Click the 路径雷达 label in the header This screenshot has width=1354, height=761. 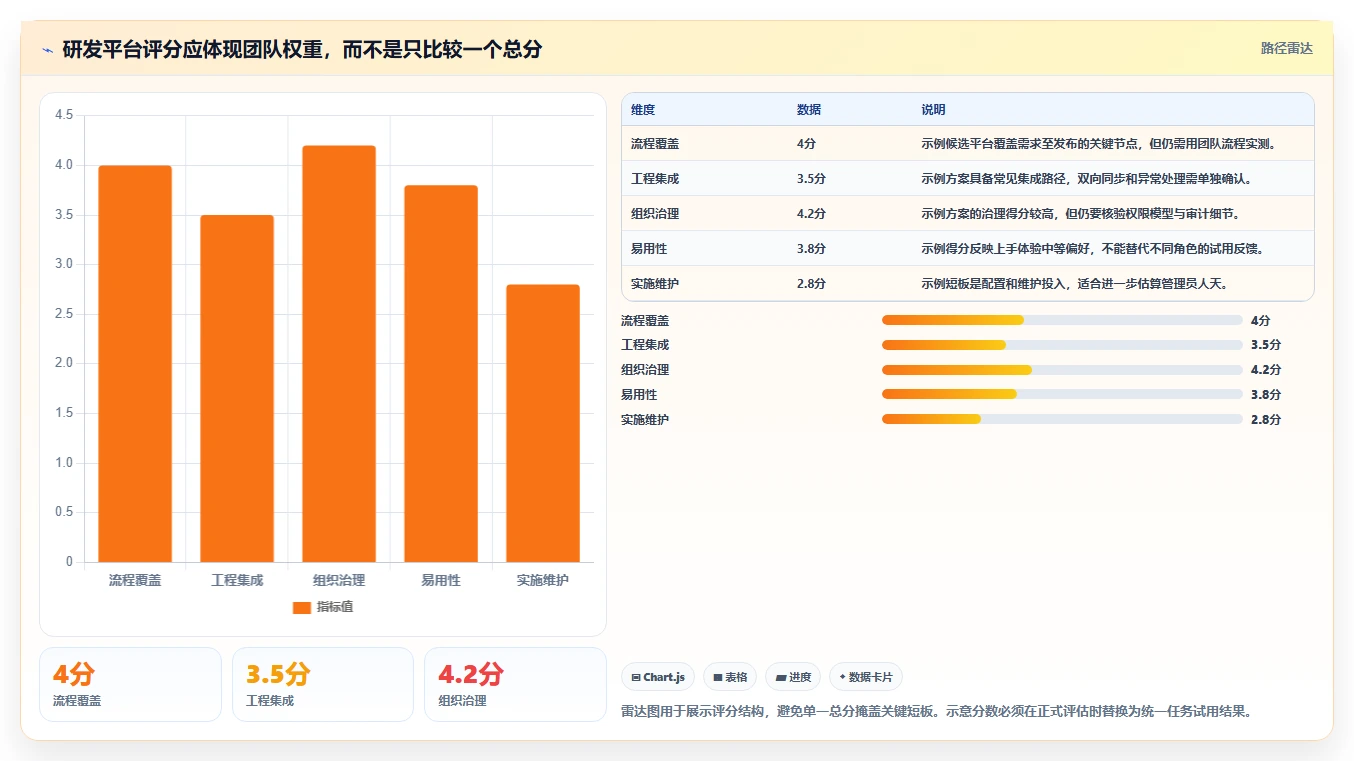tap(1286, 48)
